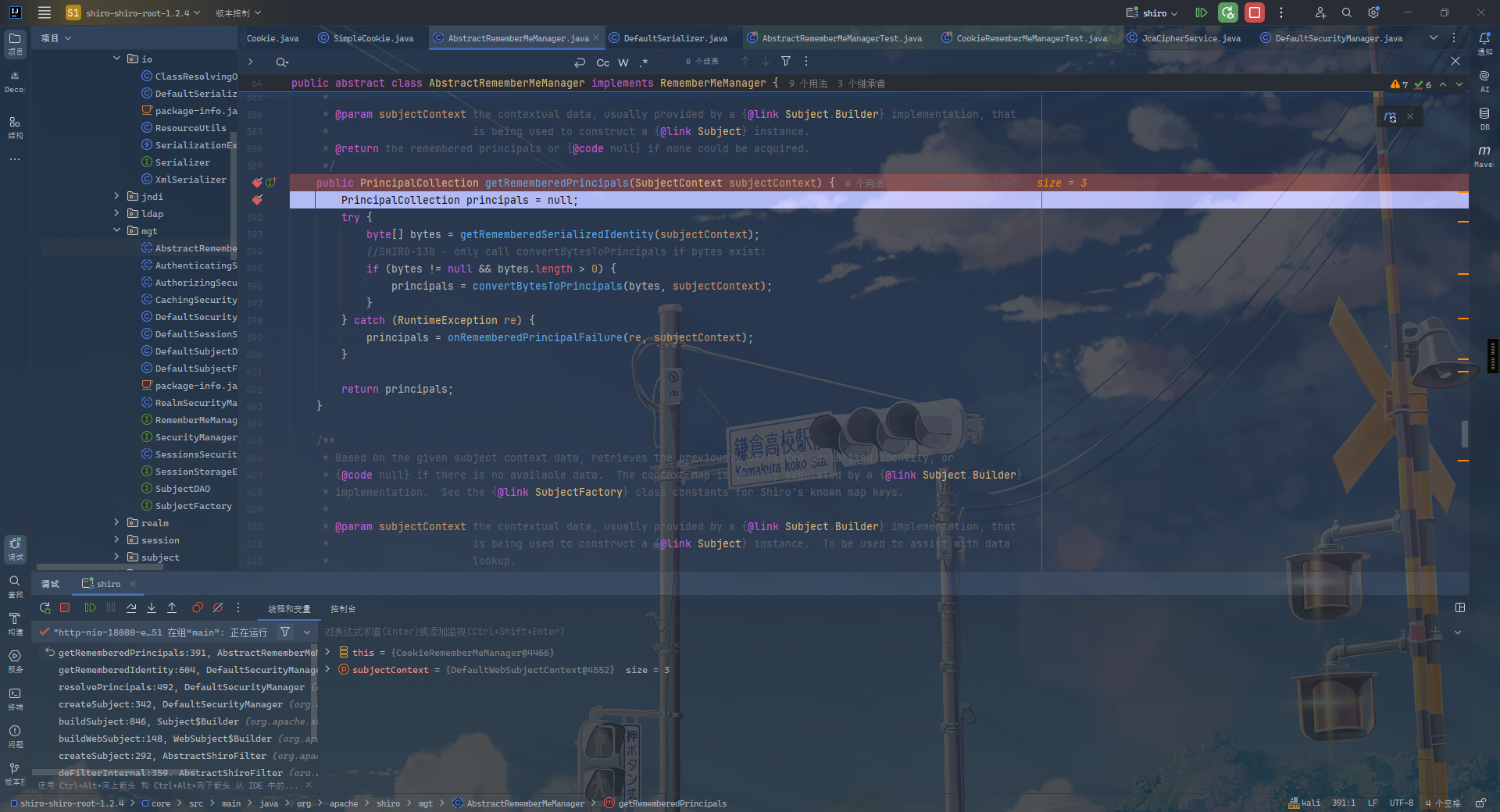
Task: Toggle breakpoint on principals = null line
Action: point(257,200)
